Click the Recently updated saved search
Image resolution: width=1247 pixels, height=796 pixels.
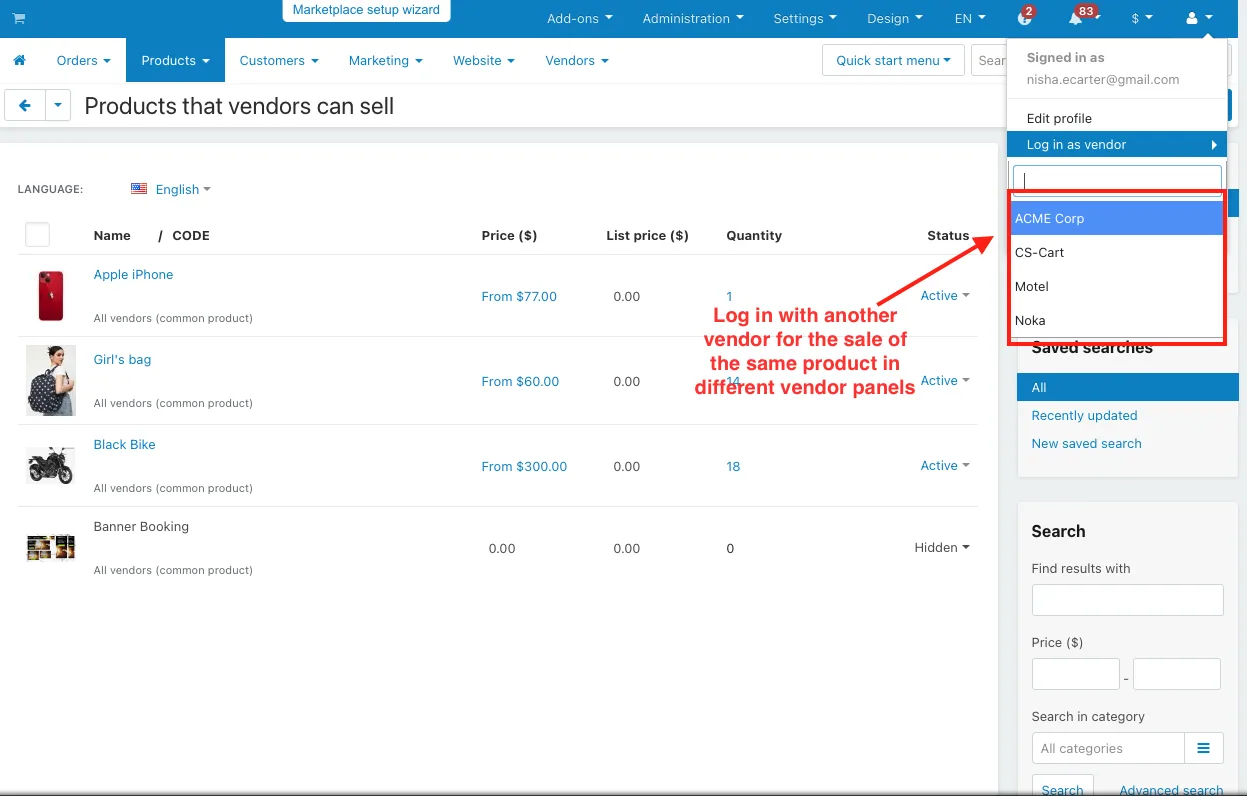(1084, 415)
